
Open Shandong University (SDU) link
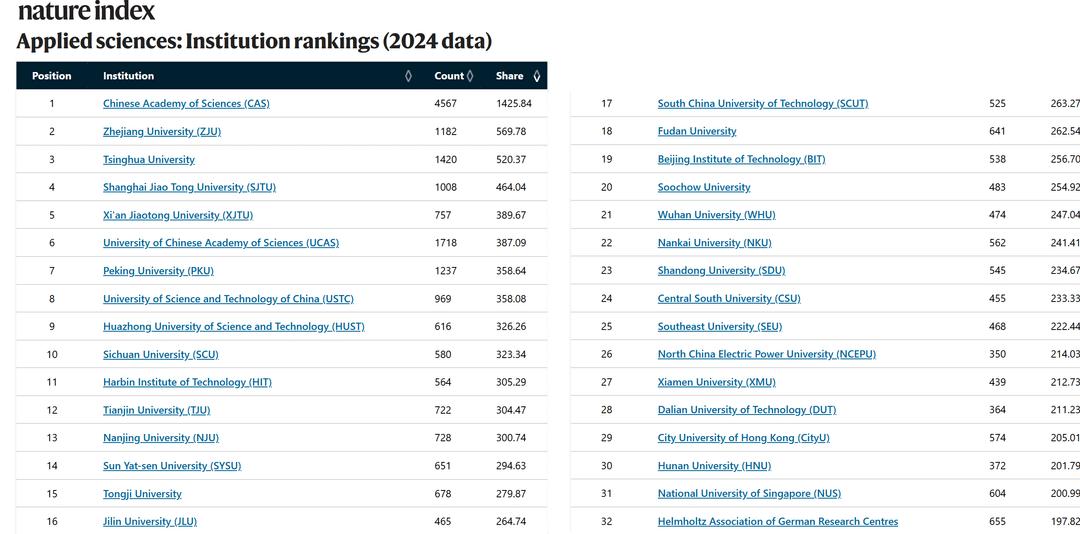point(721,271)
